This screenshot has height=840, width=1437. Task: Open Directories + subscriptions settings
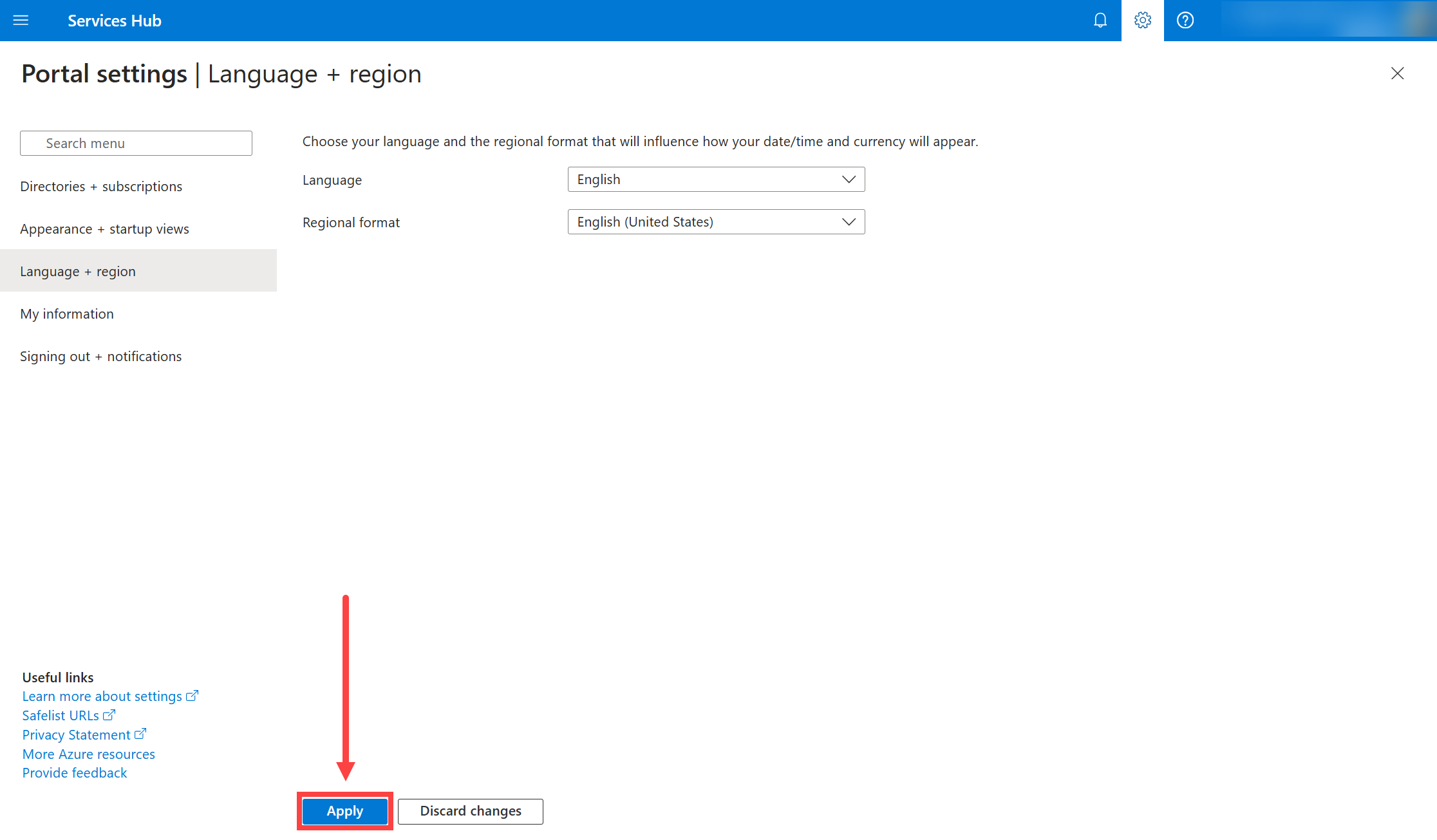pos(101,187)
